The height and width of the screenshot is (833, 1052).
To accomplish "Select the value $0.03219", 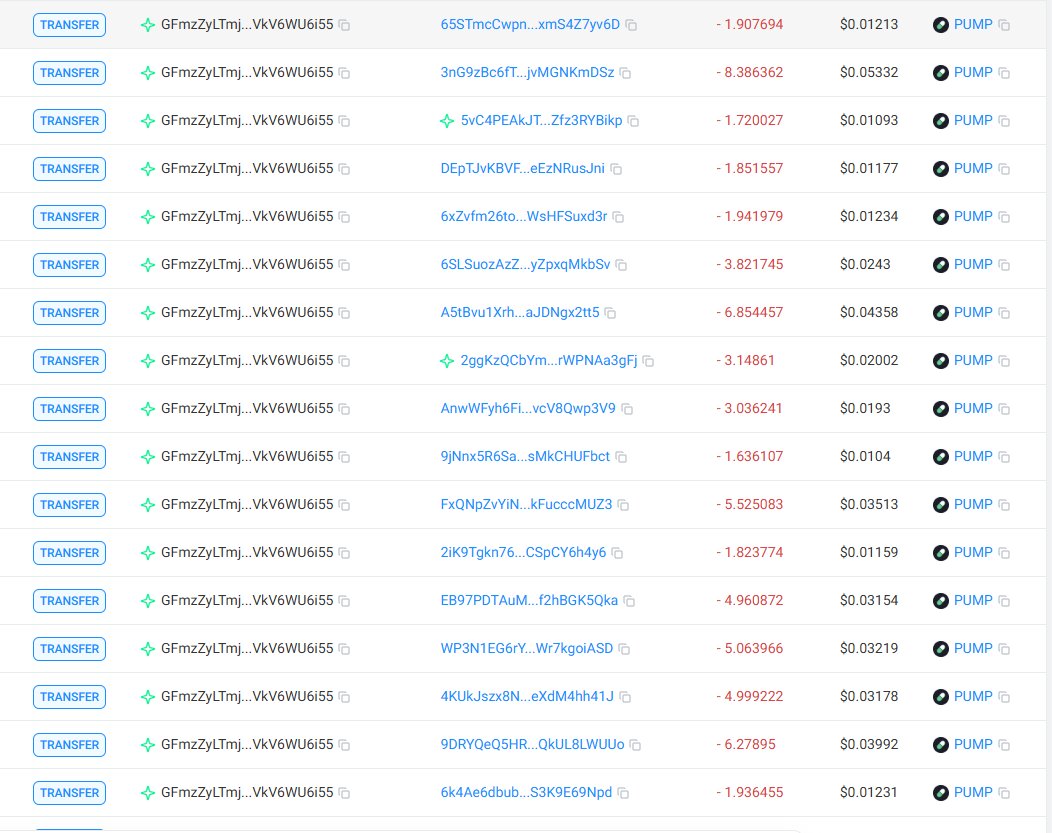I will click(869, 649).
